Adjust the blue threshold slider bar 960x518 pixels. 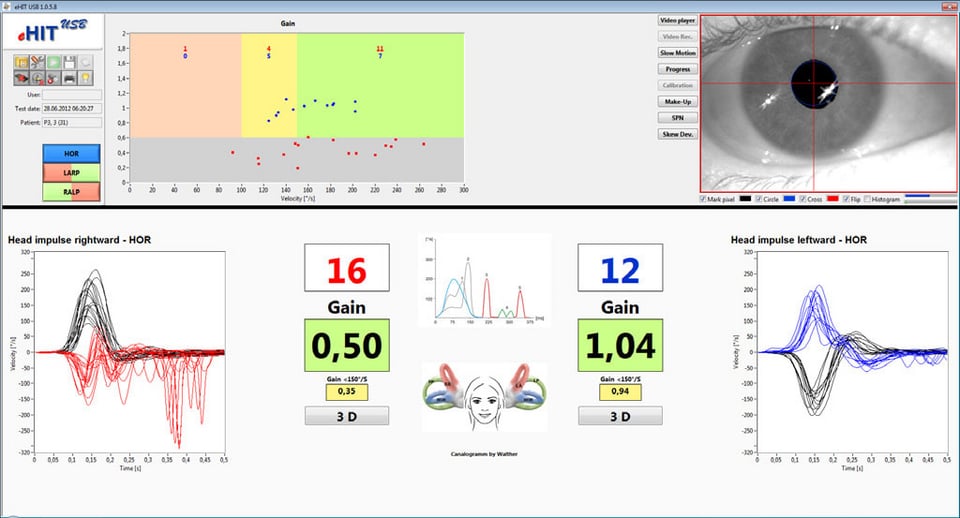[931, 196]
